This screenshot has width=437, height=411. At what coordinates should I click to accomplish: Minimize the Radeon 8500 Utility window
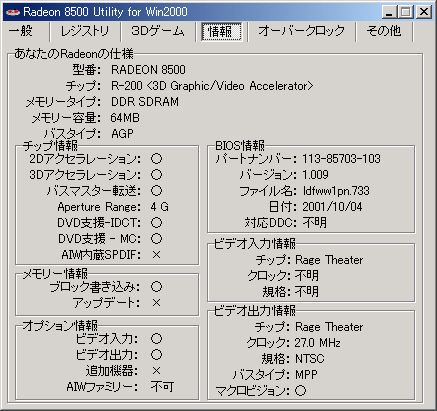pyautogui.click(x=389, y=12)
